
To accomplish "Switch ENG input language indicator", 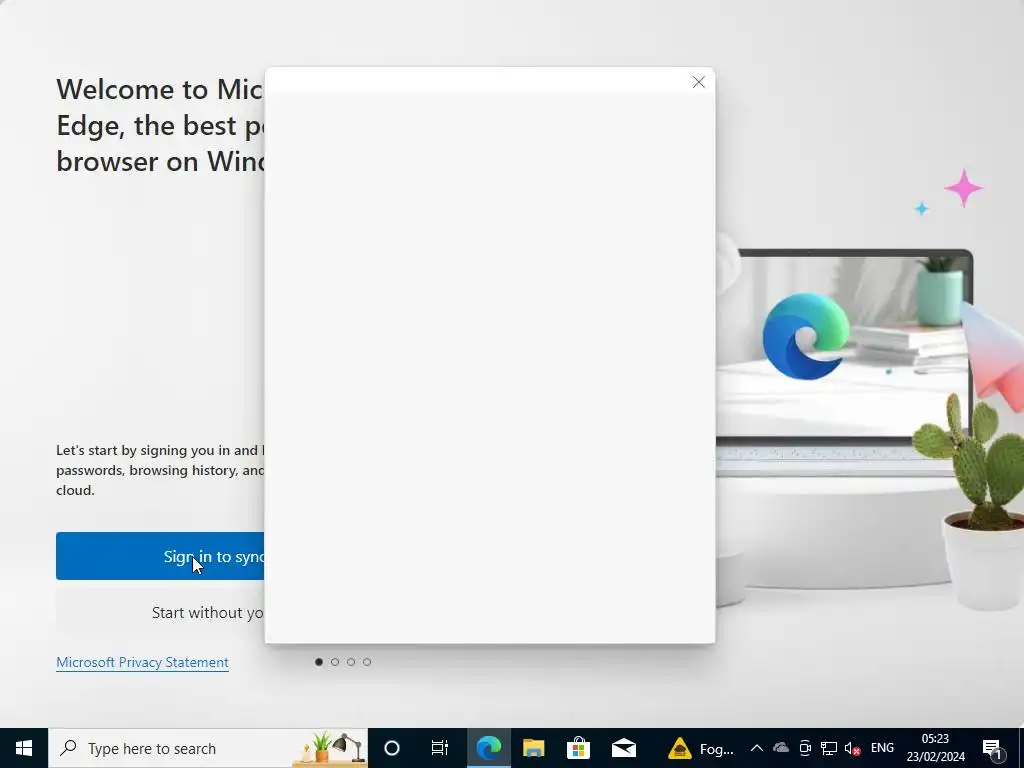I will [882, 748].
